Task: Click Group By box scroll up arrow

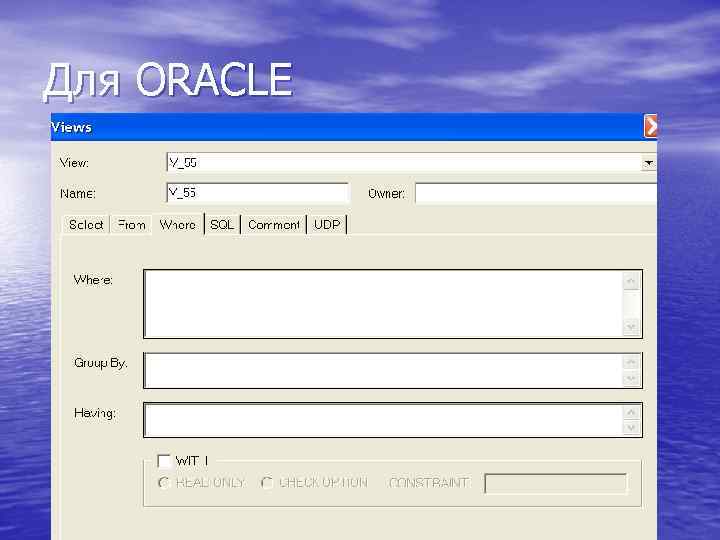Action: 631,363
